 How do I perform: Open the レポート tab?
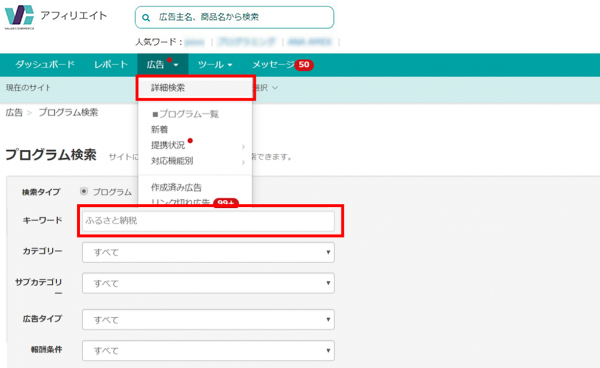(x=111, y=64)
